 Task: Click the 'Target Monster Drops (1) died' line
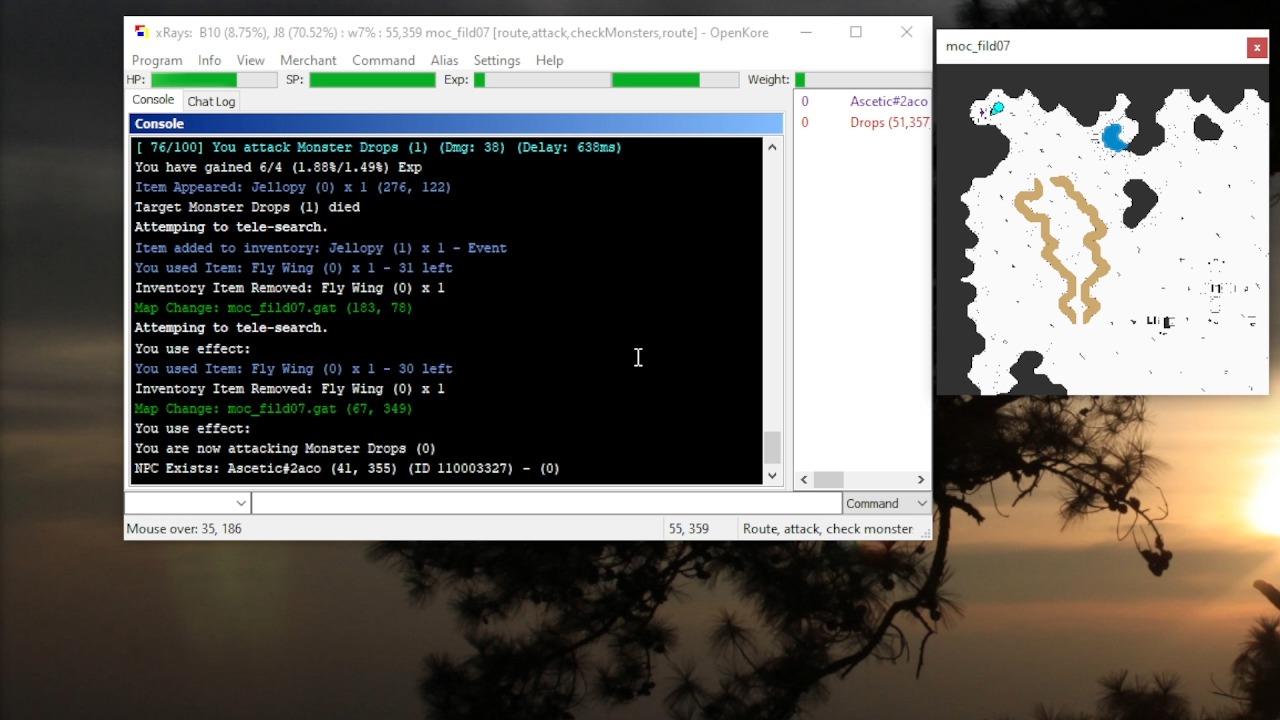click(x=247, y=207)
